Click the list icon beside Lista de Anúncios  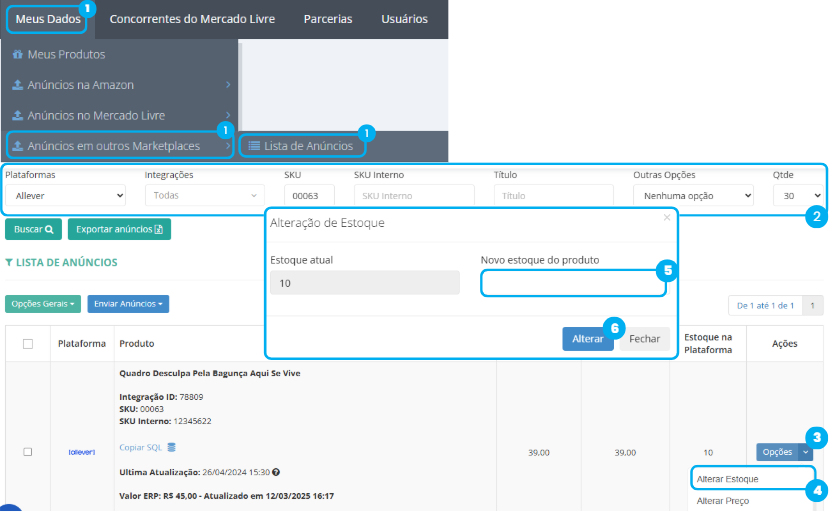254,146
